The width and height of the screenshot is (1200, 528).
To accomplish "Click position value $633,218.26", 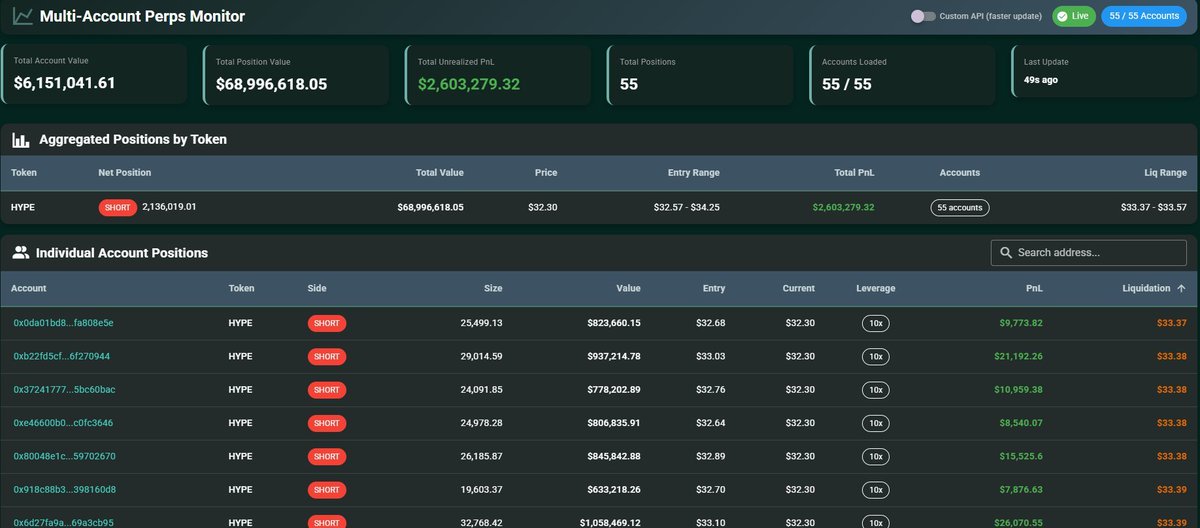I will click(x=614, y=490).
